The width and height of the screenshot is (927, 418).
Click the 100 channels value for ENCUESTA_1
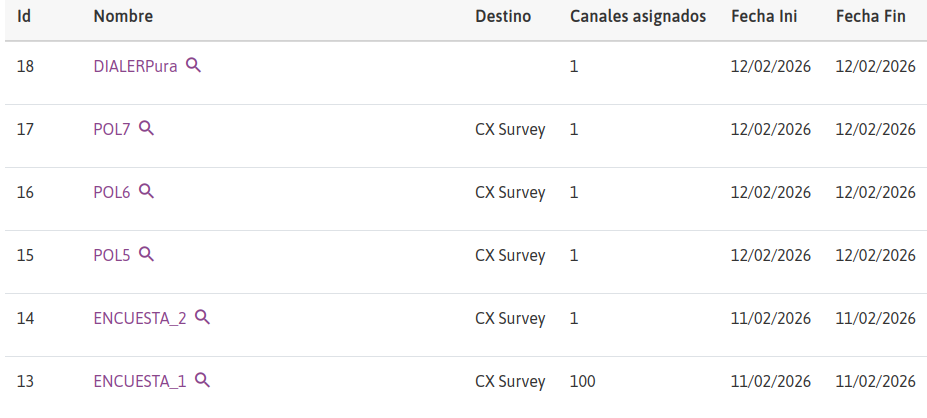[x=582, y=382]
